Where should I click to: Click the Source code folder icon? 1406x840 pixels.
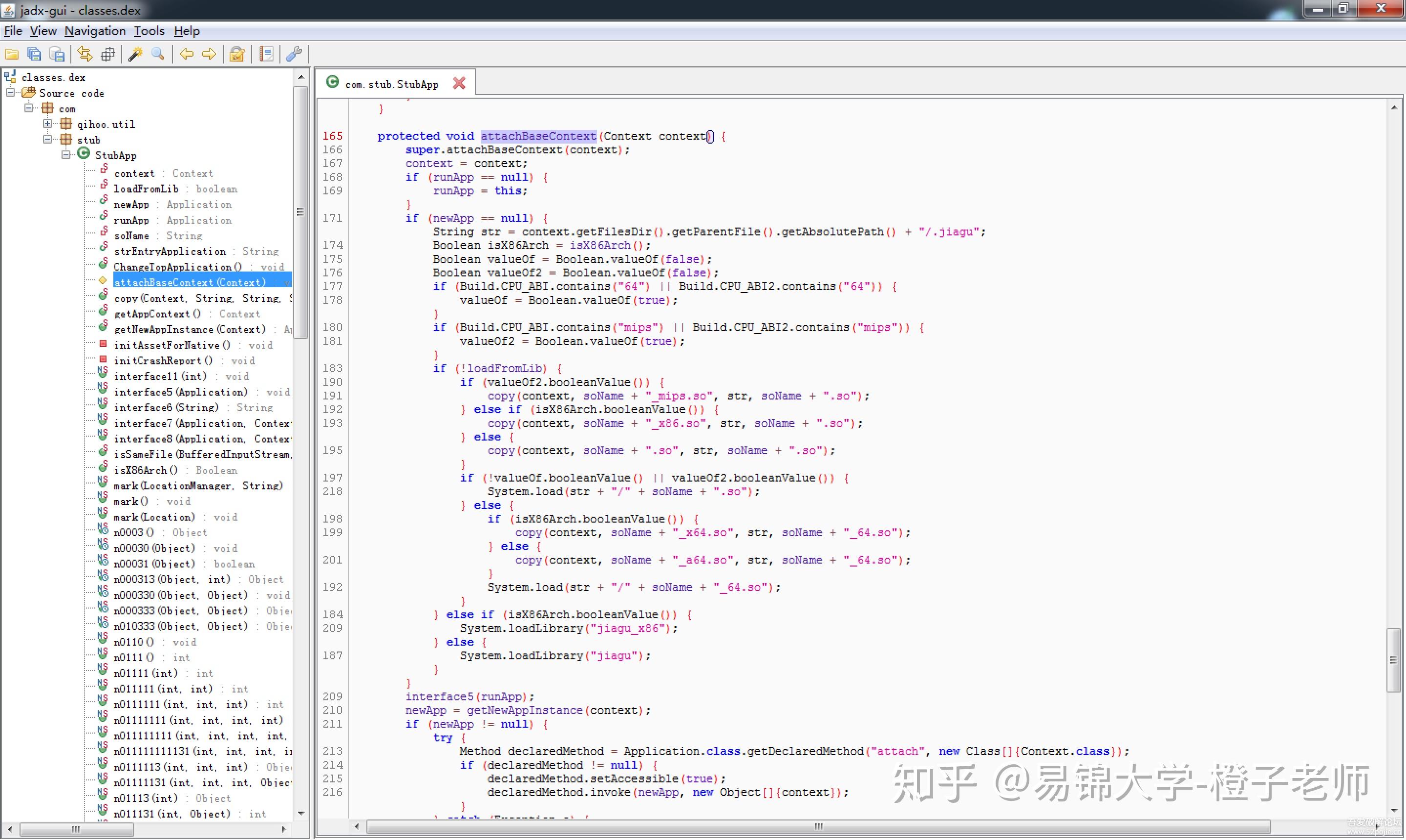[29, 92]
